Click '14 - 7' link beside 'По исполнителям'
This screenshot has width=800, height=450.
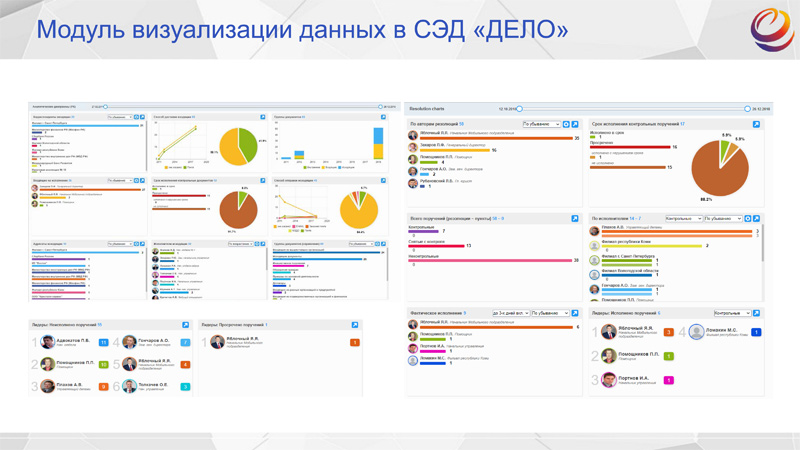pos(635,218)
